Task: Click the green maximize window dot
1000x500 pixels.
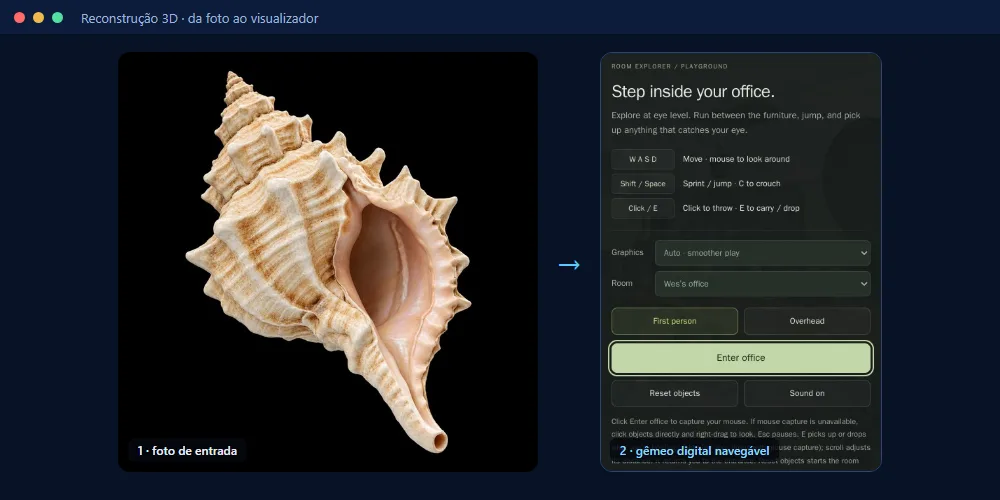Action: tap(57, 17)
